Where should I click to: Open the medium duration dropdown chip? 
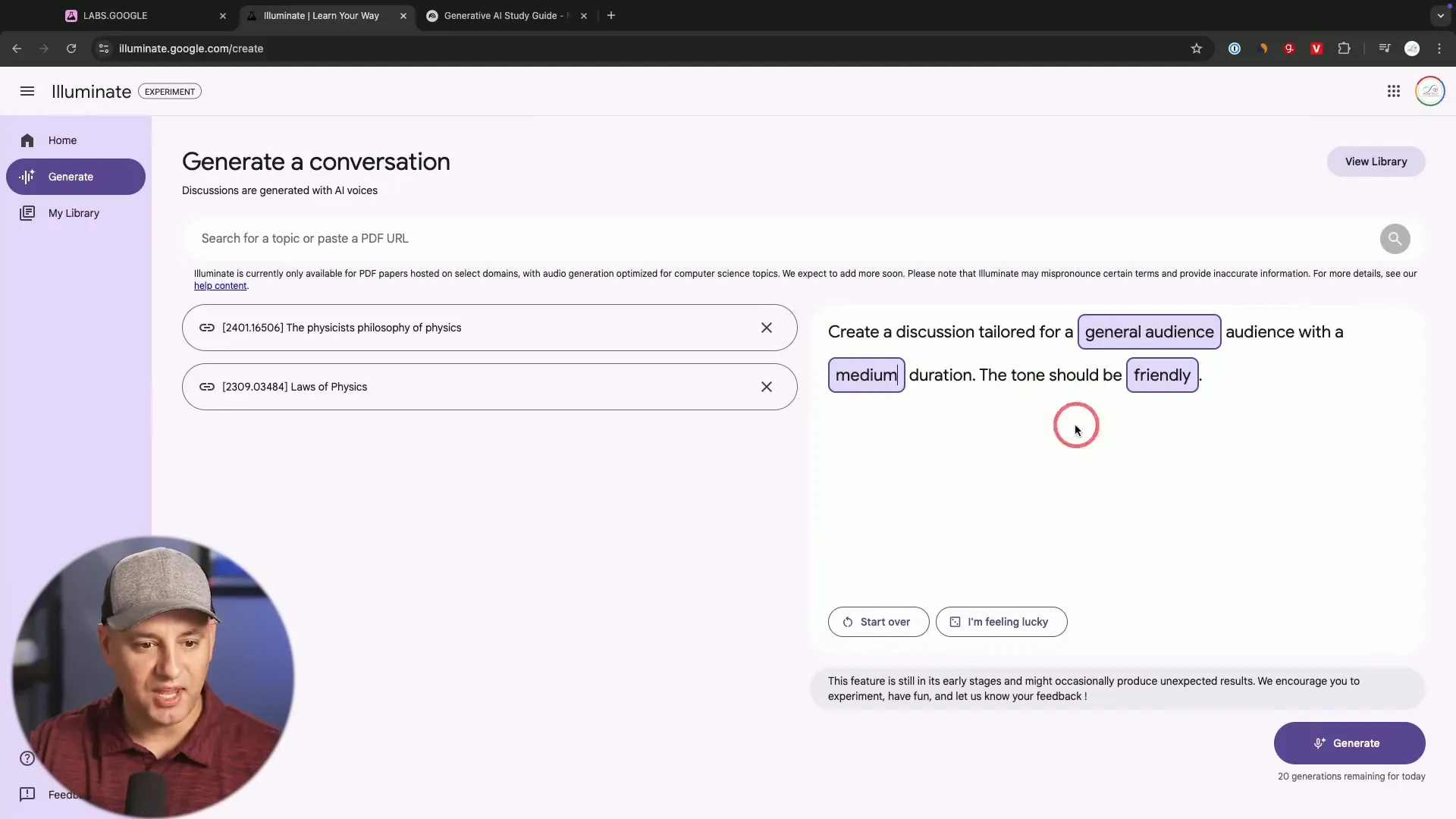866,375
